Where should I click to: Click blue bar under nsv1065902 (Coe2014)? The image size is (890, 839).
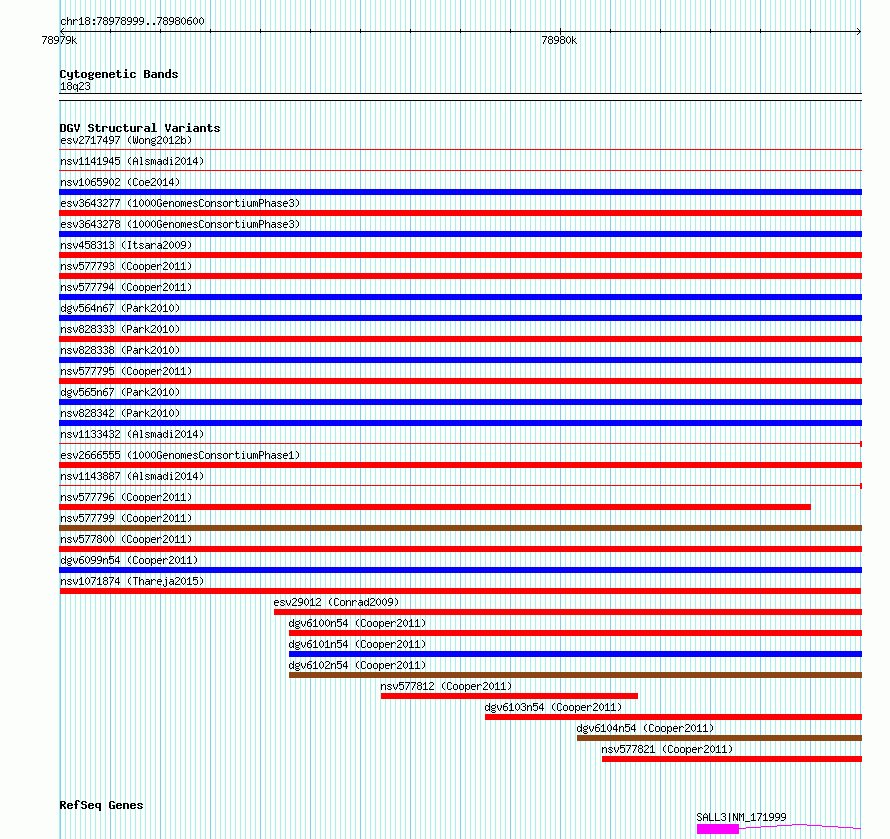click(460, 192)
